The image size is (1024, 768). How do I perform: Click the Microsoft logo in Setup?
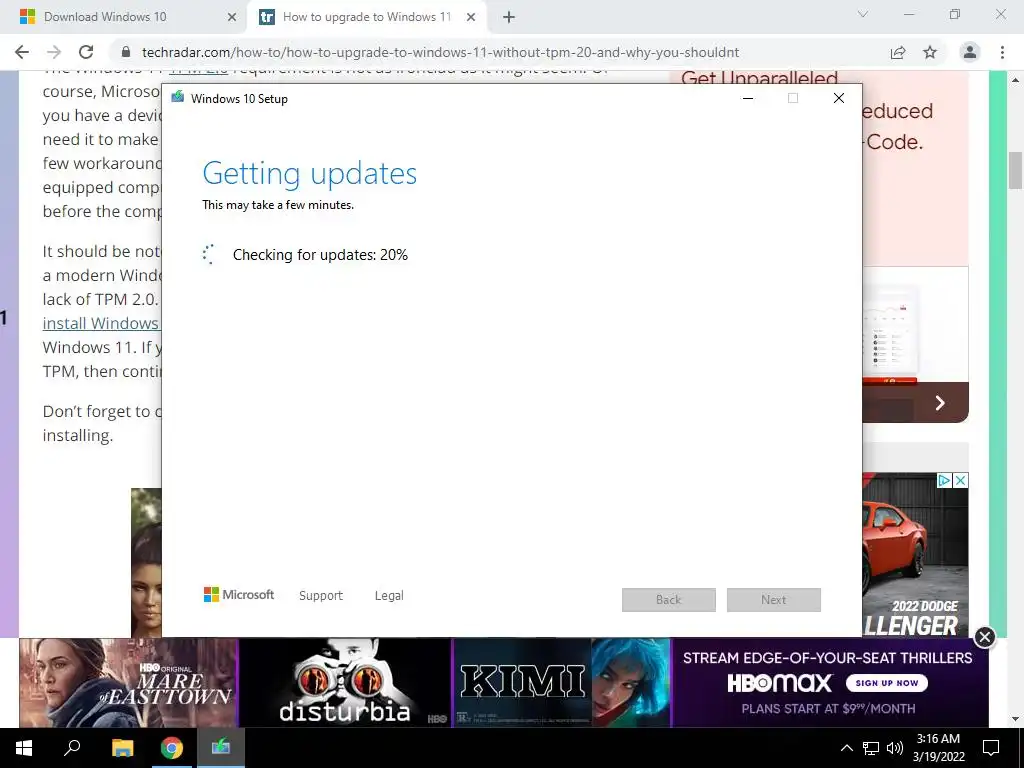[x=239, y=594]
